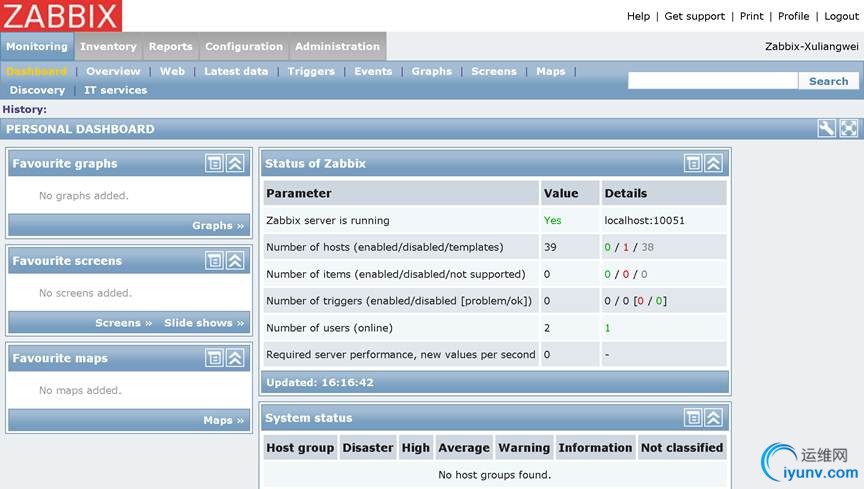Open the Favourite maps widget menu icon

pyautogui.click(x=214, y=358)
